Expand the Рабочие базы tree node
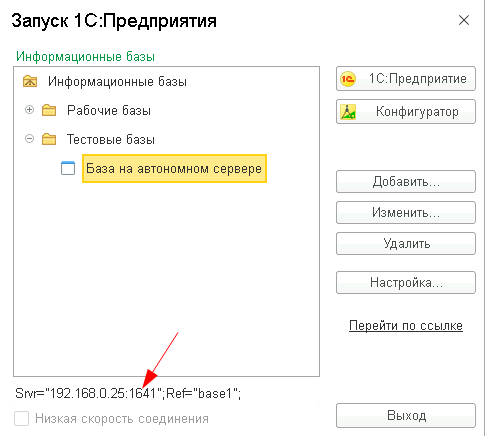 pos(30,110)
